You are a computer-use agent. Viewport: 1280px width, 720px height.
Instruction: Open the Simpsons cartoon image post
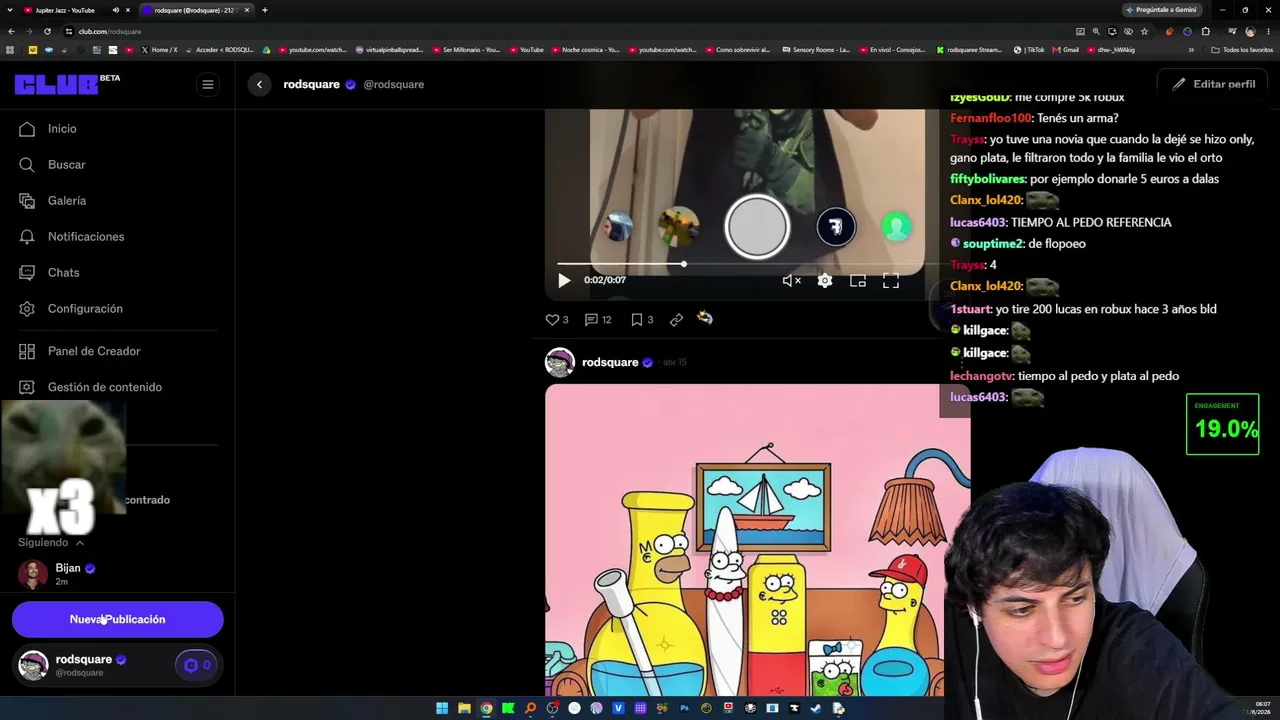click(x=757, y=540)
